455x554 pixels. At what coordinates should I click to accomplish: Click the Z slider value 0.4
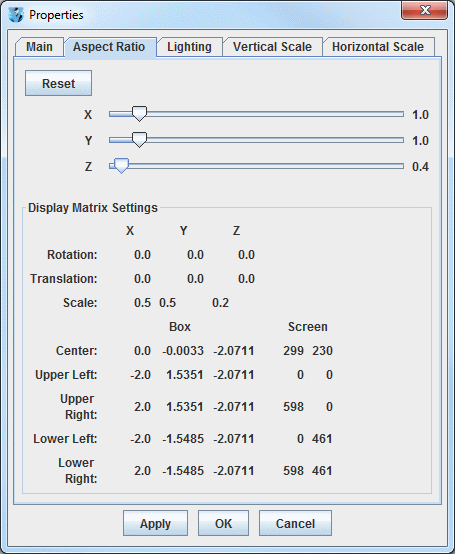420,166
